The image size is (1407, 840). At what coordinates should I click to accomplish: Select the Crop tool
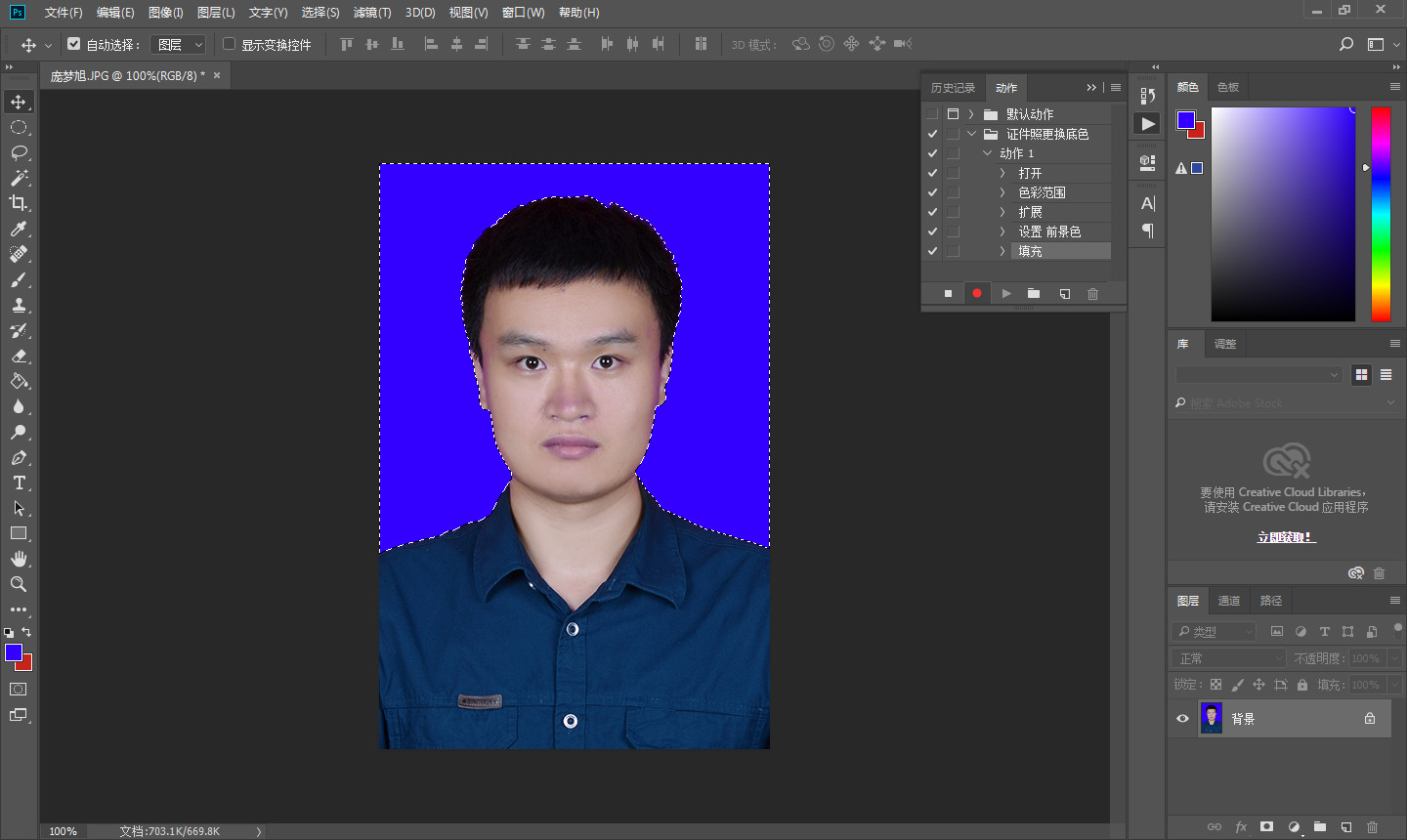click(19, 203)
